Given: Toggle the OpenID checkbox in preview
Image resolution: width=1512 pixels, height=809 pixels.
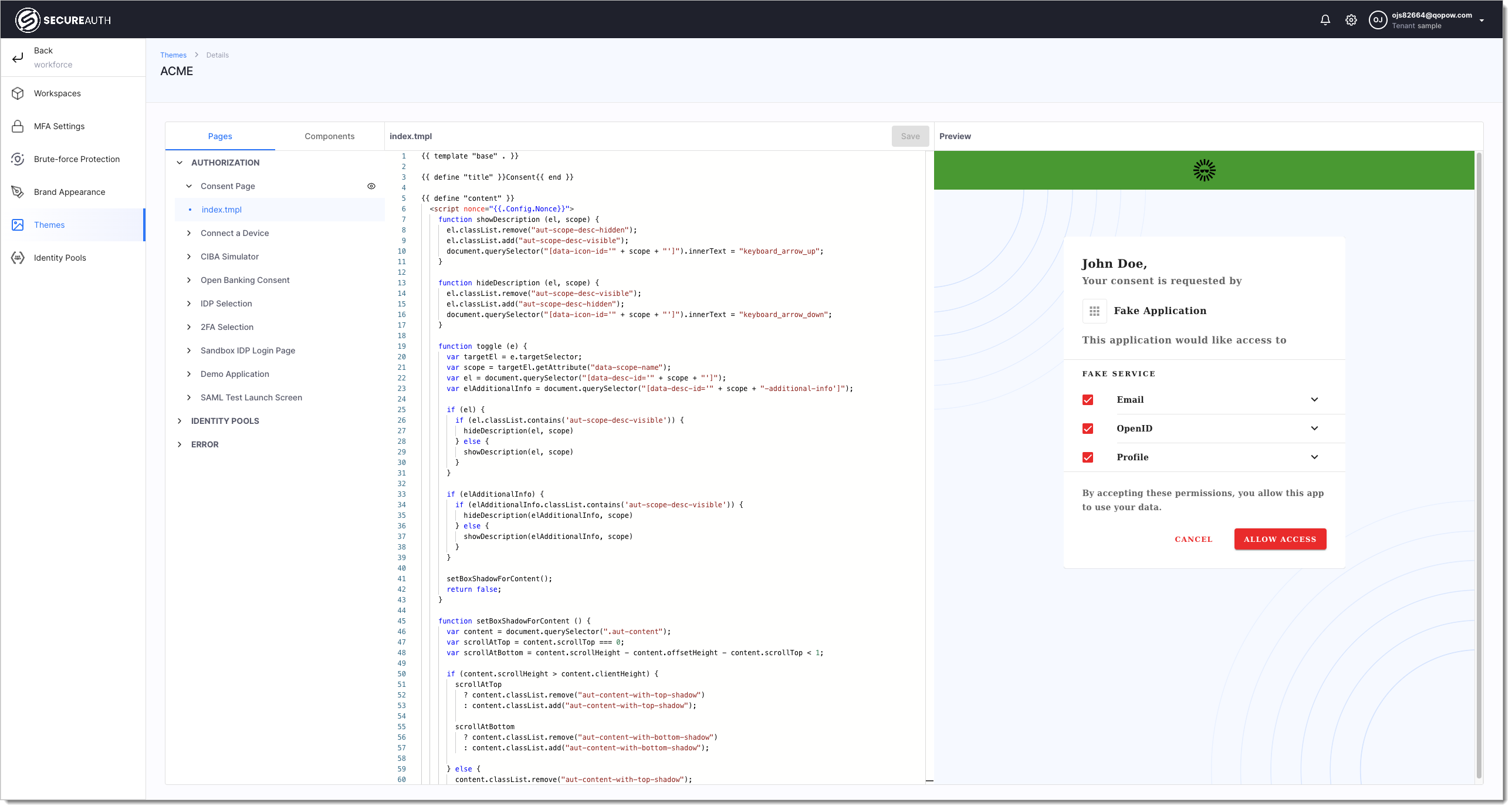Looking at the screenshot, I should tap(1088, 428).
